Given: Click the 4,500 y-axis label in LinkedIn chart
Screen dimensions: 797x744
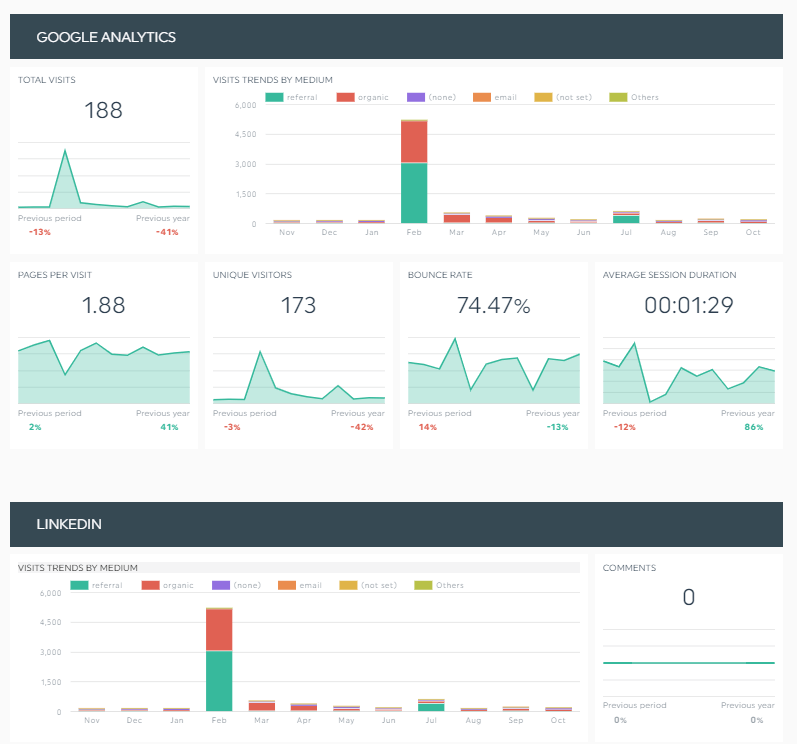Looking at the screenshot, I should click(51, 622).
